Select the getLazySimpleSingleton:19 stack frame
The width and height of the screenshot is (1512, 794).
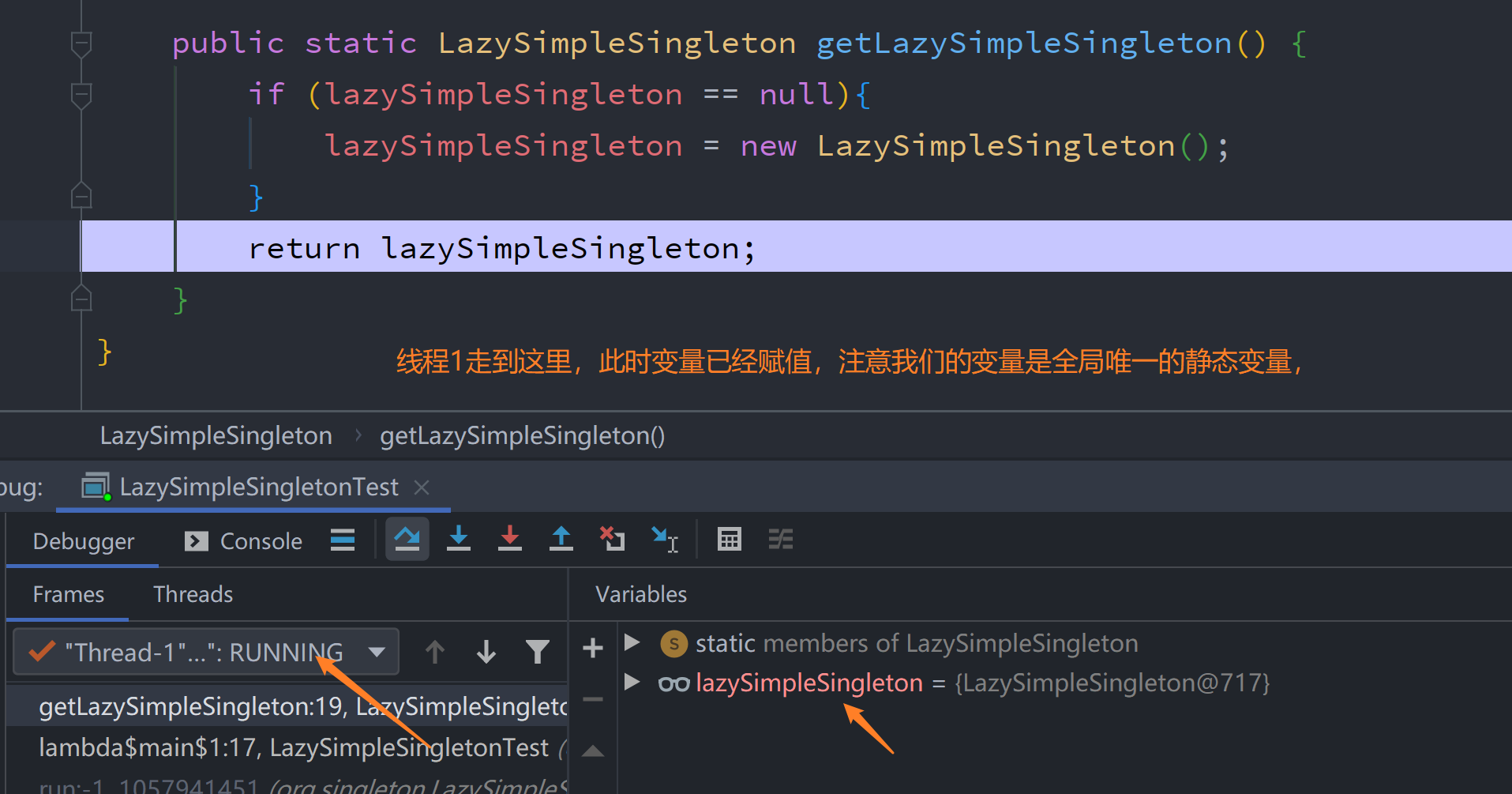[287, 706]
